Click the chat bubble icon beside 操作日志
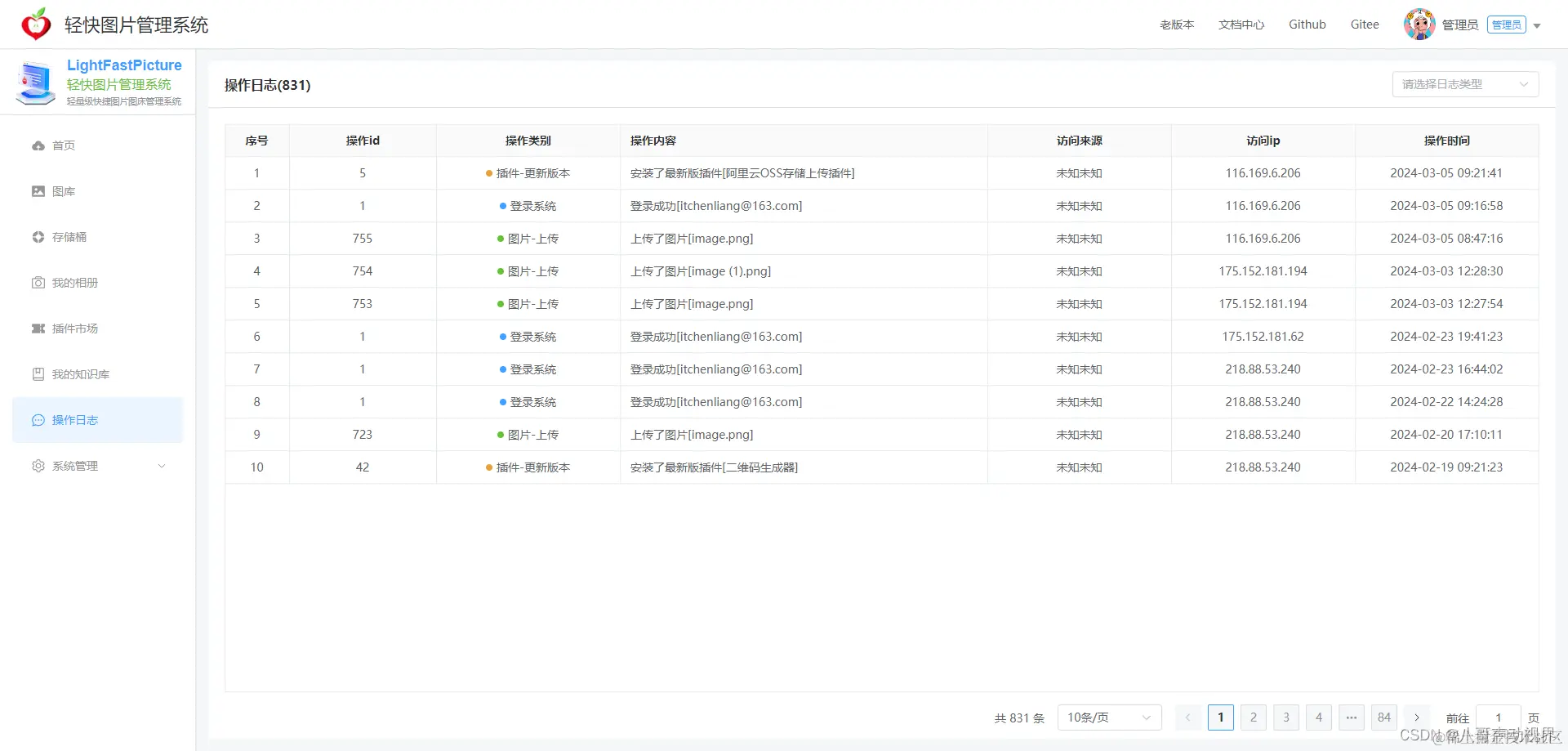Image resolution: width=1568 pixels, height=751 pixels. pos(38,420)
